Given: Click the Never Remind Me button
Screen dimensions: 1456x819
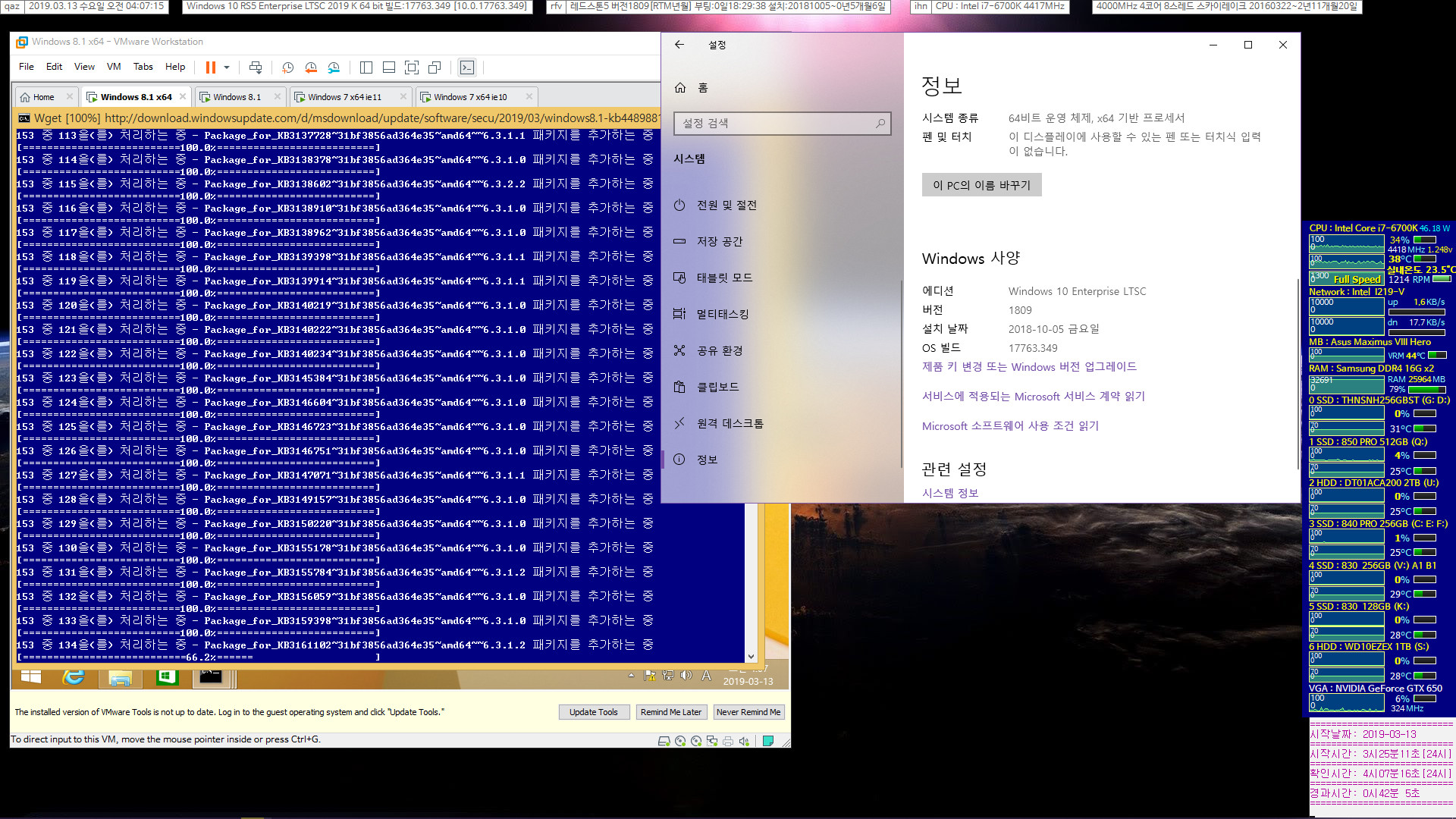Looking at the screenshot, I should 748,712.
